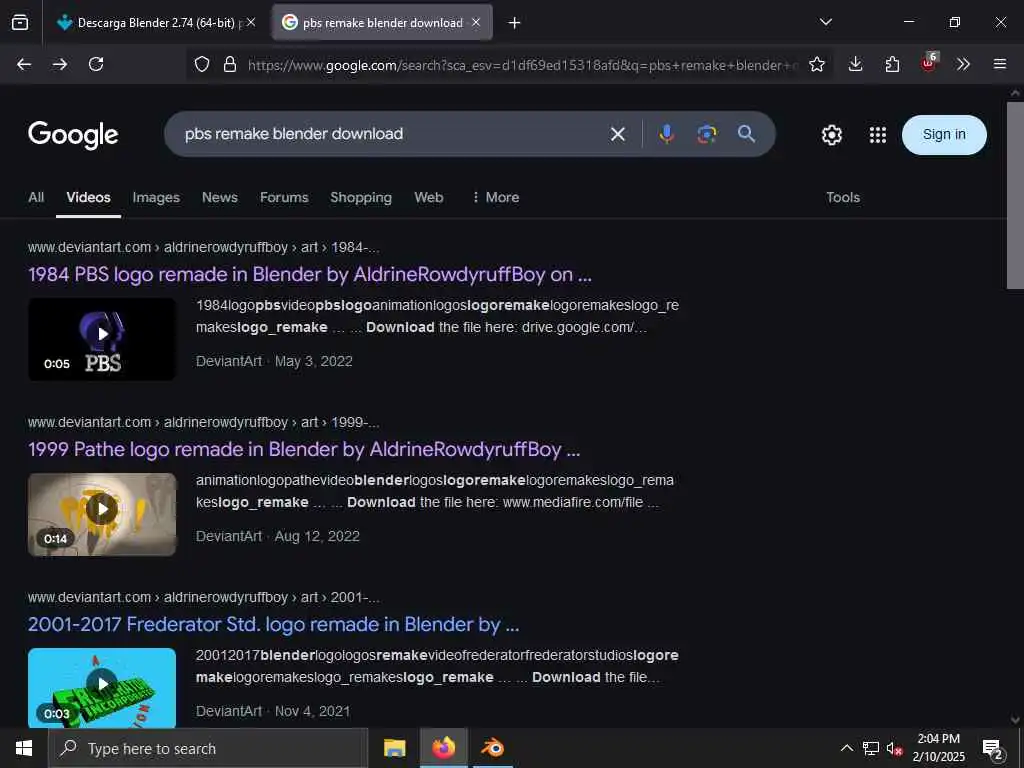Open the Windows Start menu
The image size is (1024, 768).
click(x=24, y=748)
